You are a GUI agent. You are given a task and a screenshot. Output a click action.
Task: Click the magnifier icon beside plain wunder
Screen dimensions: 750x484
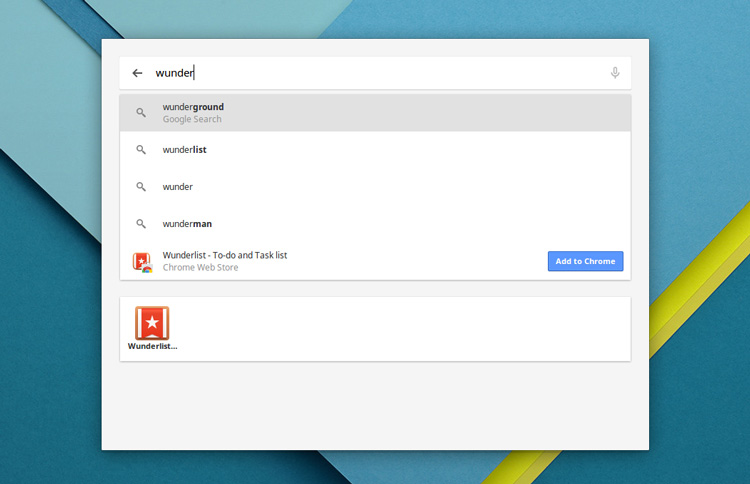click(x=141, y=187)
